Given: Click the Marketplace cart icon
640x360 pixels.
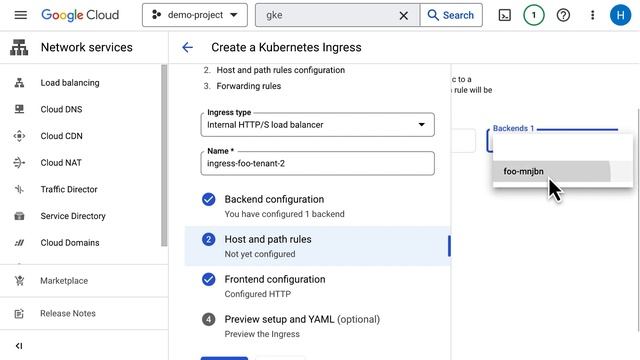Looking at the screenshot, I should 19,281.
